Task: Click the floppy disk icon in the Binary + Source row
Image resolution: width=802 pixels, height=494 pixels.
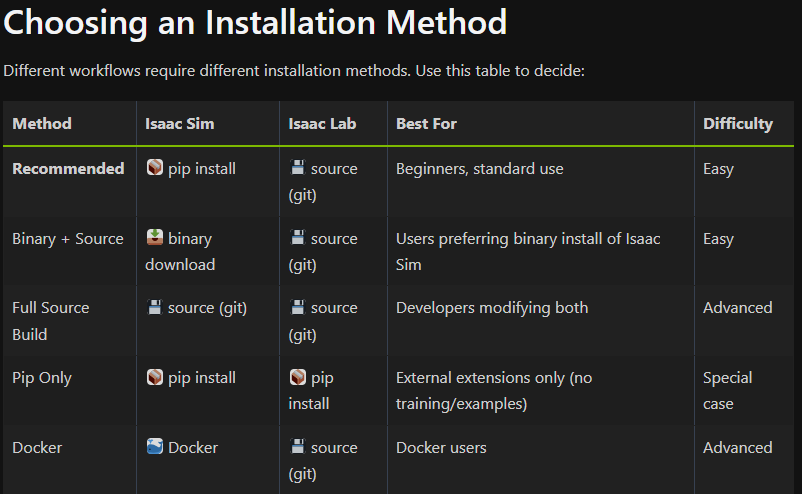Action: [298, 238]
